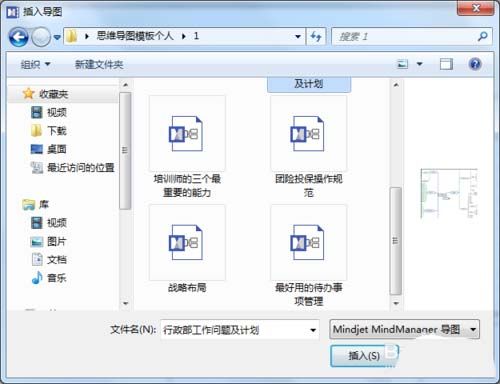Select the 战略布局 map file icon
This screenshot has width=500, height=384.
pos(187,242)
